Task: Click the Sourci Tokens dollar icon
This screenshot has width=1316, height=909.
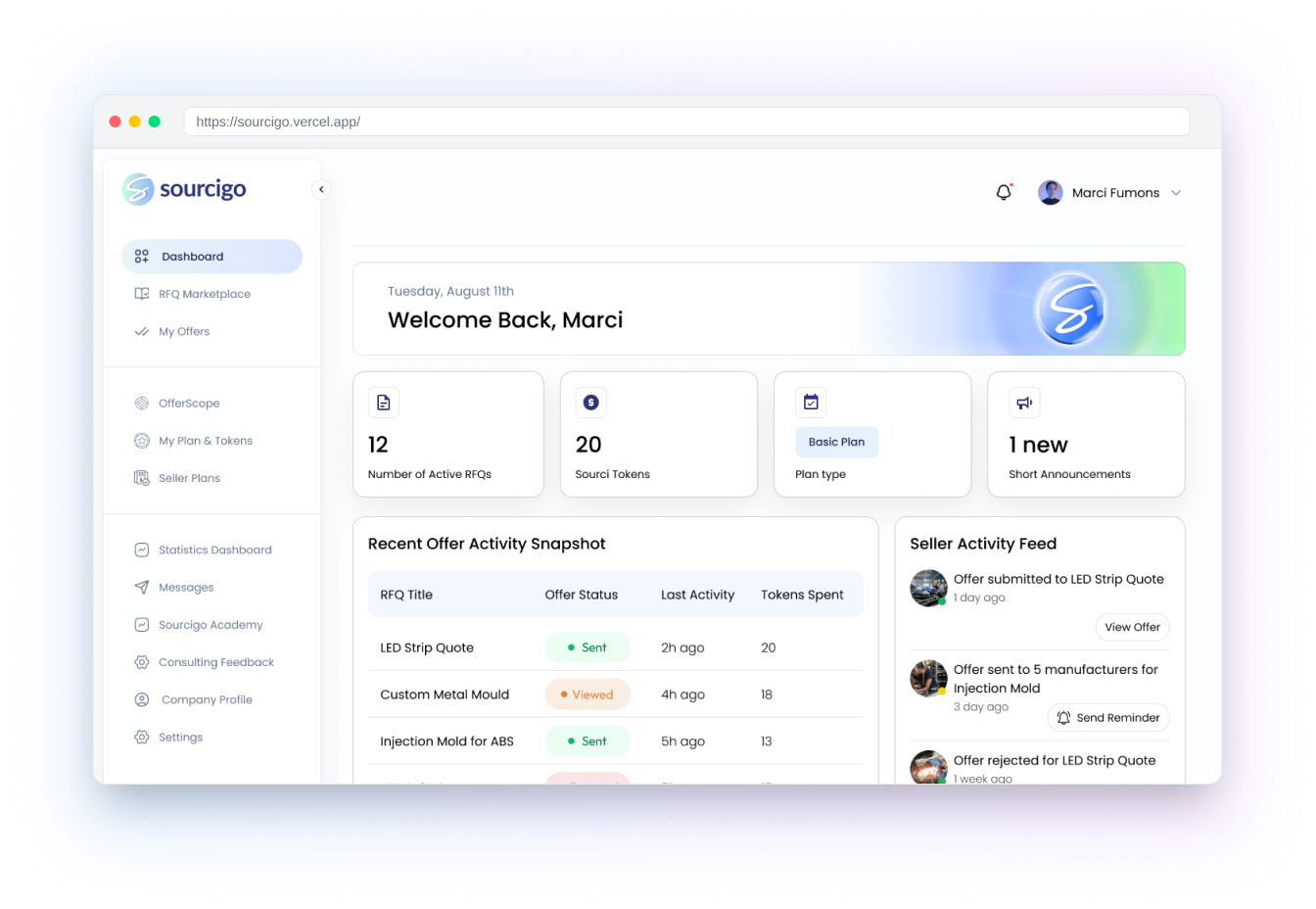Action: tap(591, 402)
